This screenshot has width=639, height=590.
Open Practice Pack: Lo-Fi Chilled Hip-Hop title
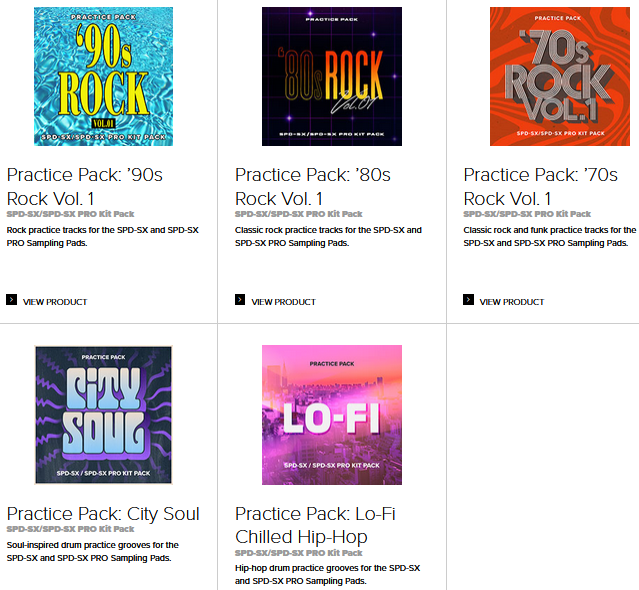pos(315,525)
